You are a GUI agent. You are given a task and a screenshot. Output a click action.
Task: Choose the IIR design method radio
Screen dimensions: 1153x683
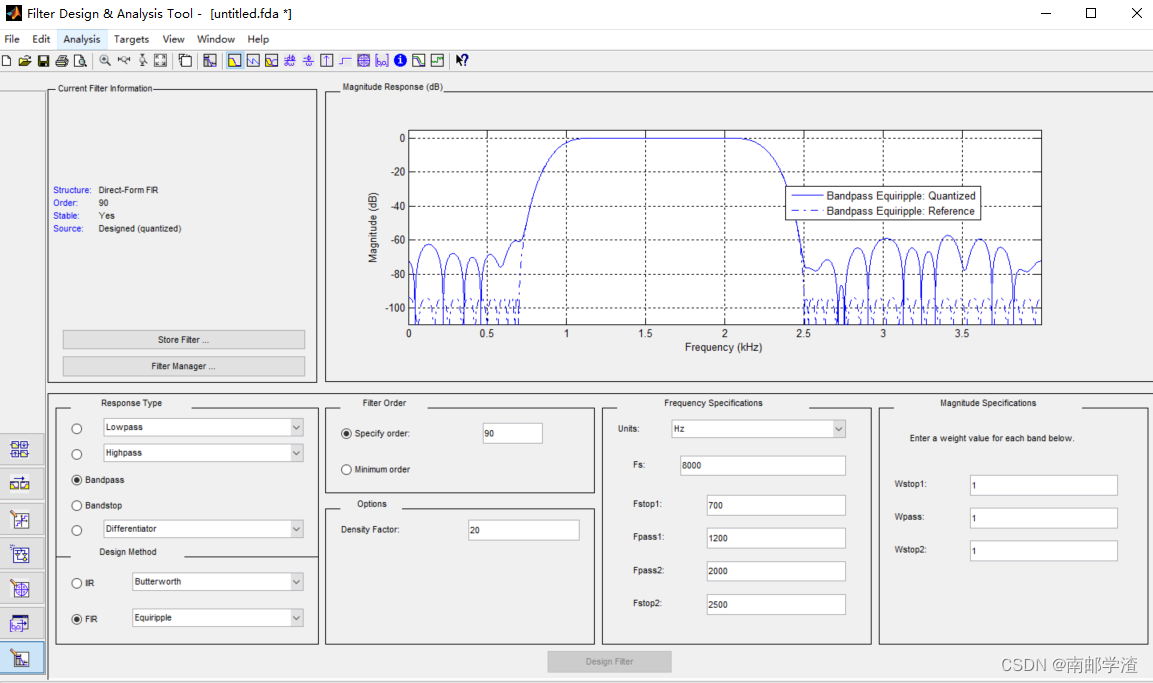pos(76,583)
